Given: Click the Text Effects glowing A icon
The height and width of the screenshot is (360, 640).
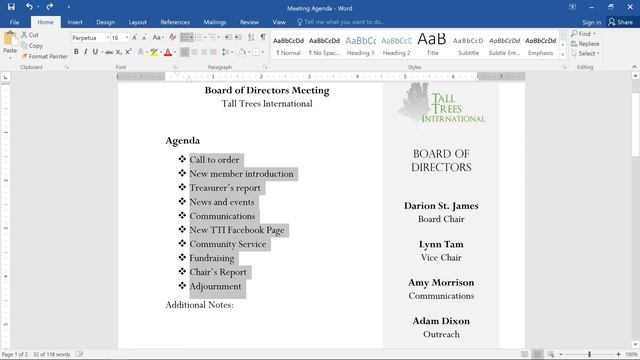Looking at the screenshot, I should click(x=140, y=52).
